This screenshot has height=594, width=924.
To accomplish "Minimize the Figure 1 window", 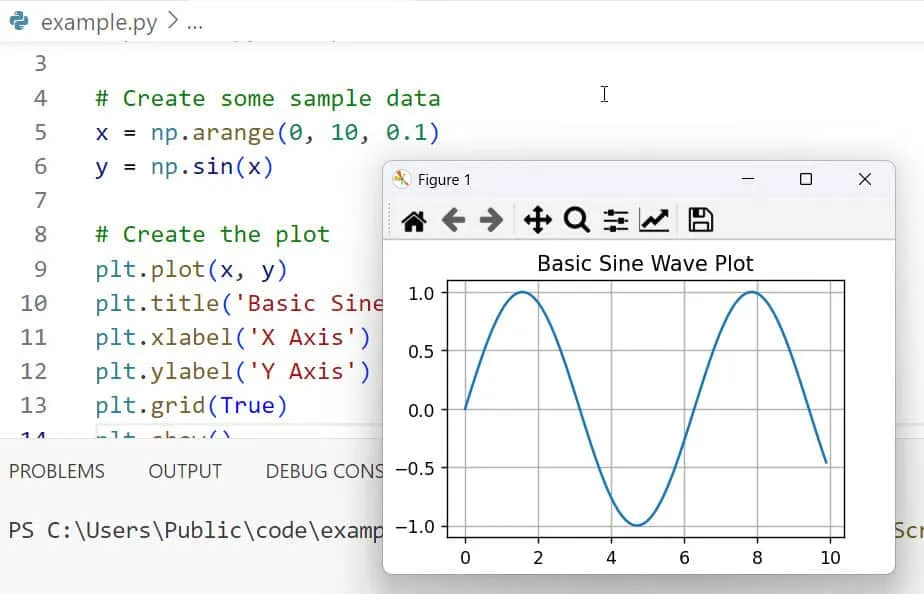I will pyautogui.click(x=747, y=179).
